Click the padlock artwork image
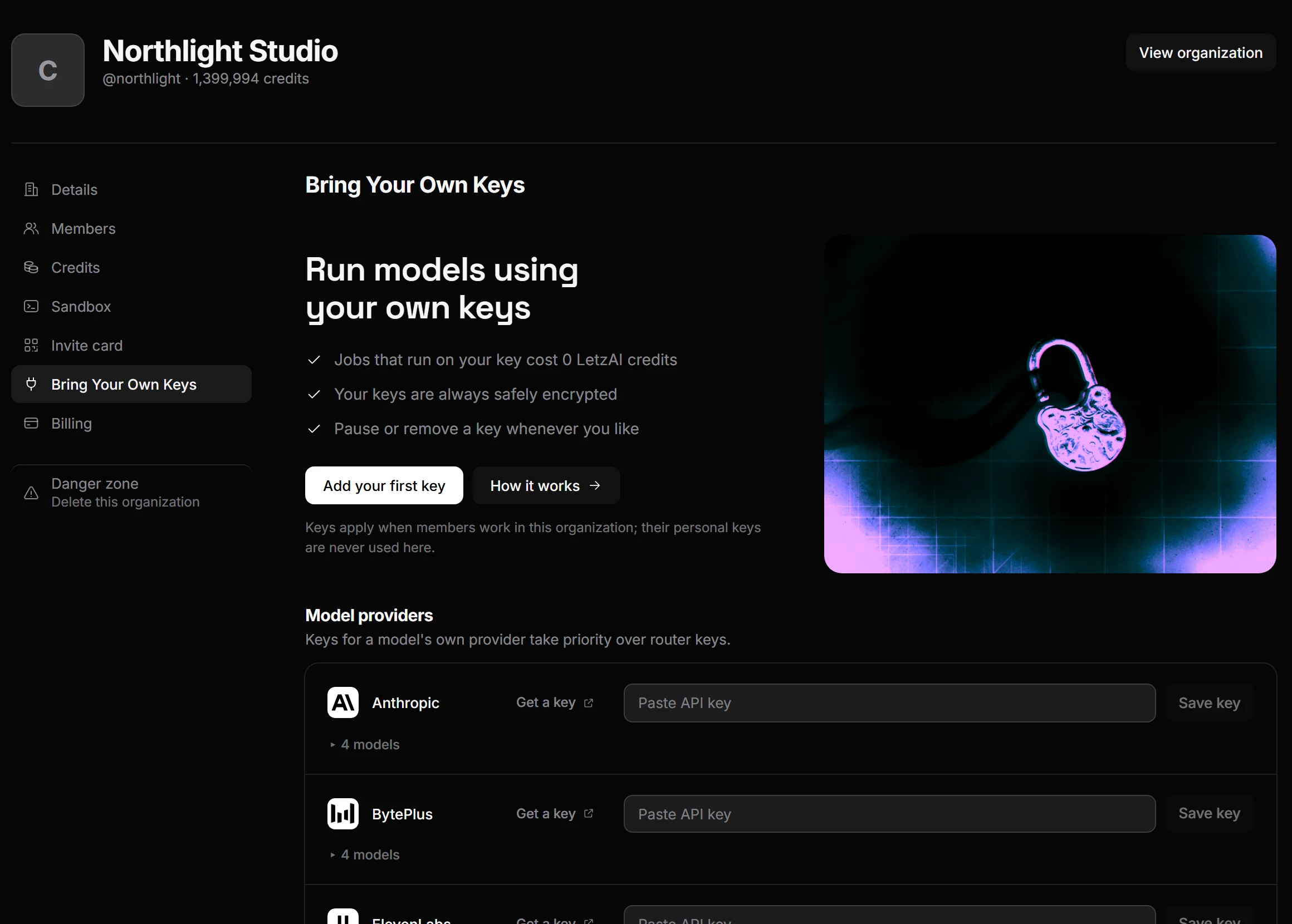This screenshot has width=1292, height=924. tap(1050, 404)
